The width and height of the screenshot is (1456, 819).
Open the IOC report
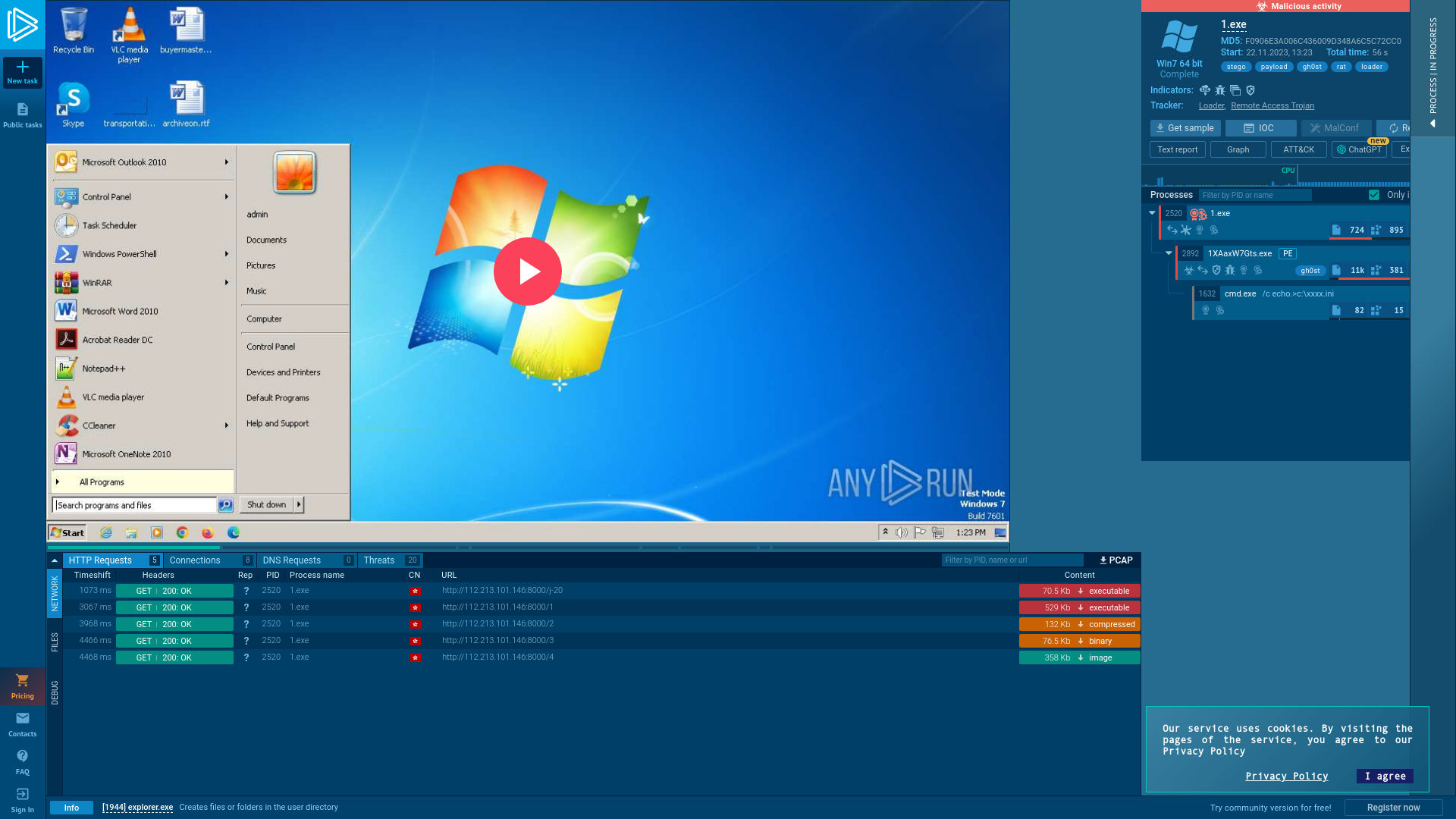click(1260, 128)
